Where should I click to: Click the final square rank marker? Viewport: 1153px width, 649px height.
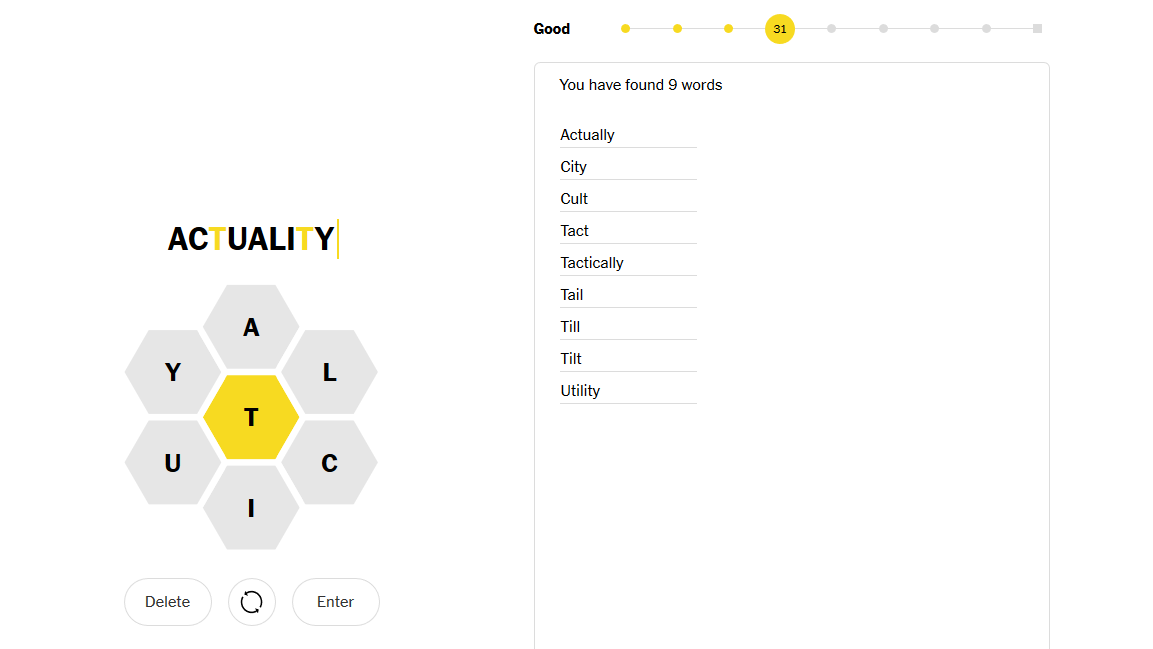1037,29
